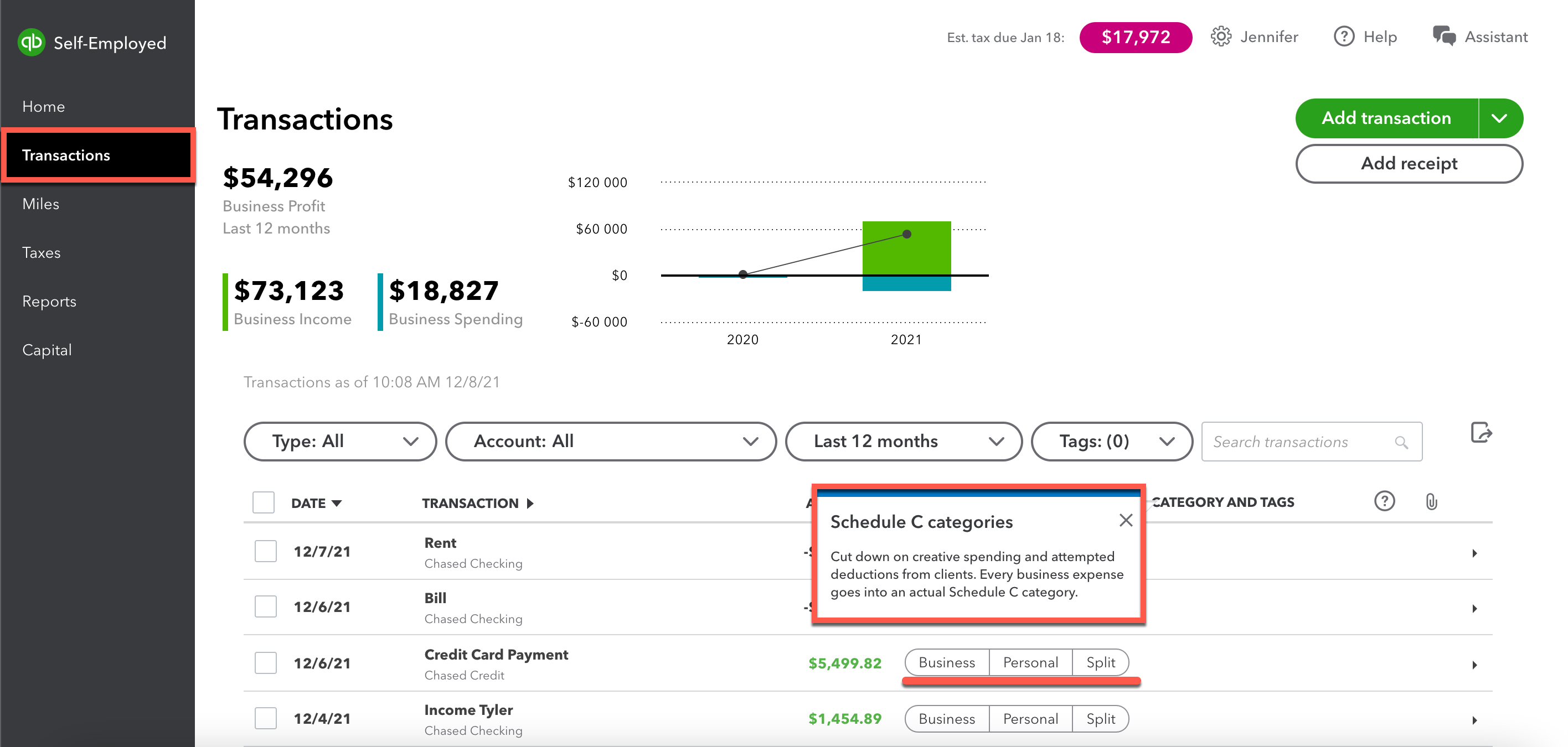
Task: Click the Add receipt button
Action: tap(1409, 163)
